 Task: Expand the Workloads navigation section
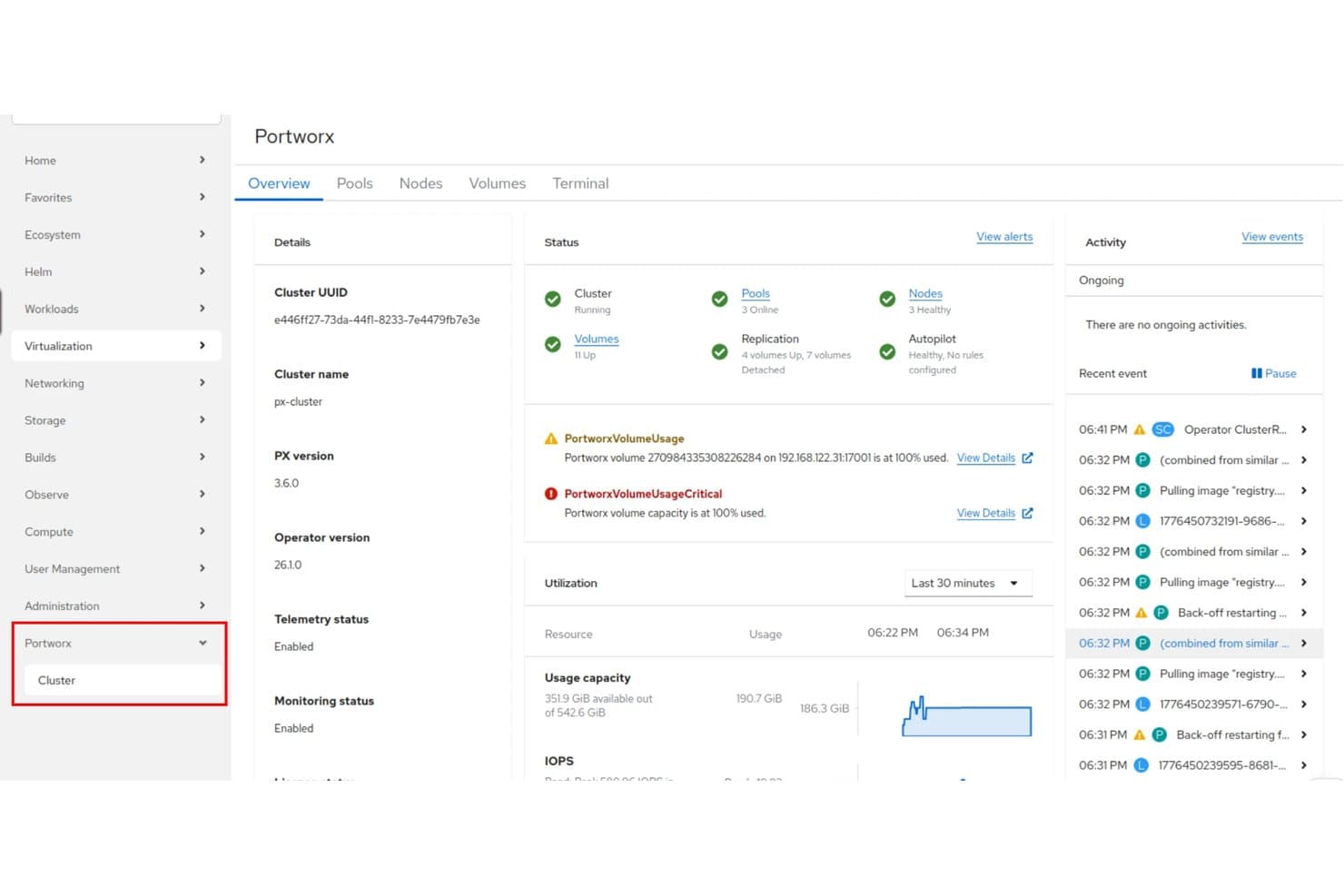point(117,309)
